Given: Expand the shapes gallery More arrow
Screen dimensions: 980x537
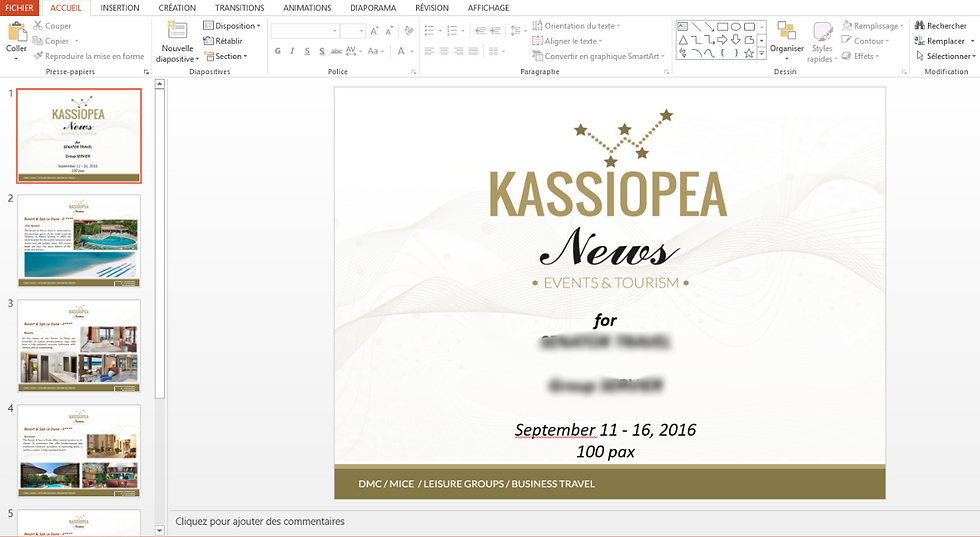Looking at the screenshot, I should 761,54.
